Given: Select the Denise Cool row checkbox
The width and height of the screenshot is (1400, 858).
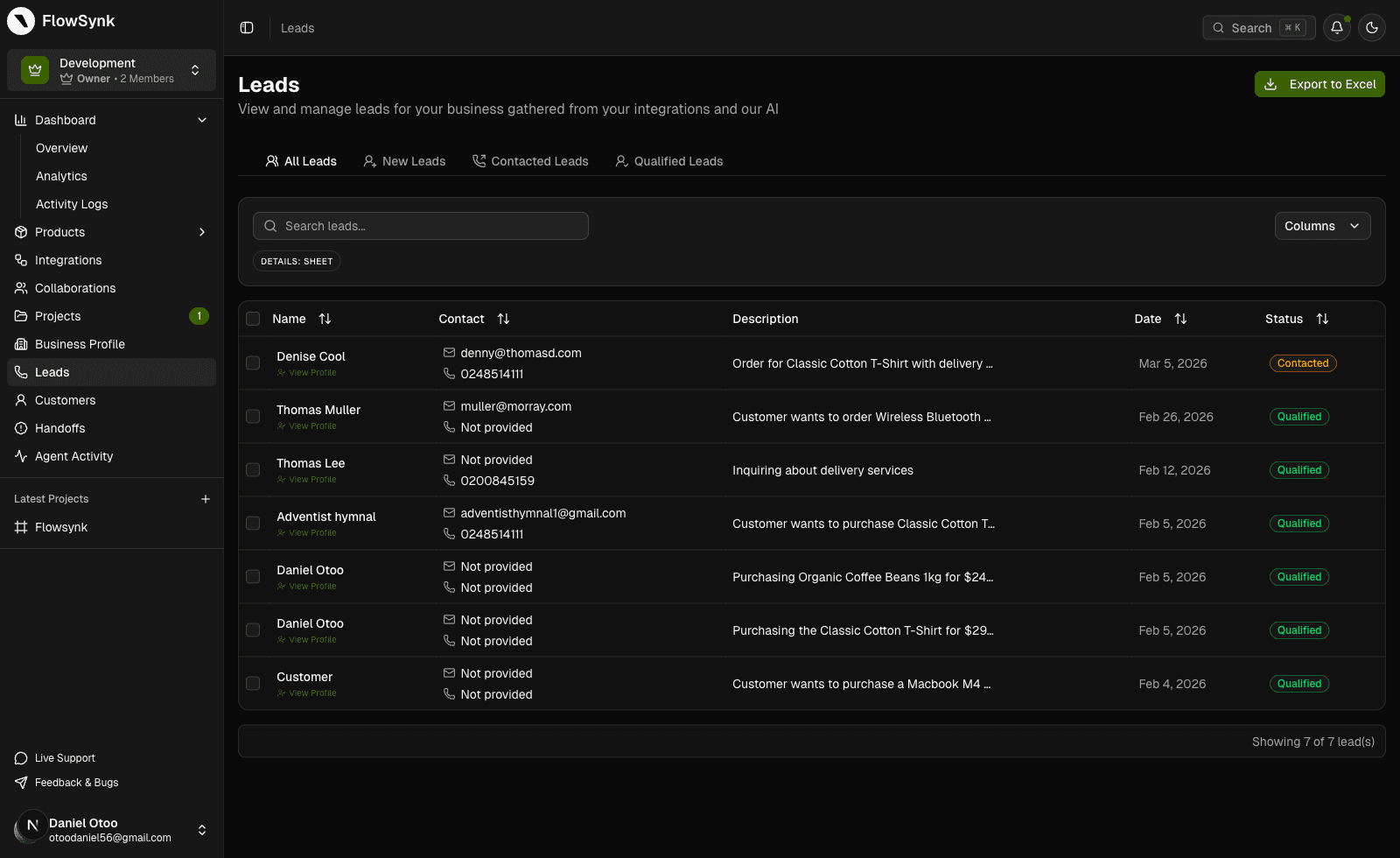Looking at the screenshot, I should (253, 363).
